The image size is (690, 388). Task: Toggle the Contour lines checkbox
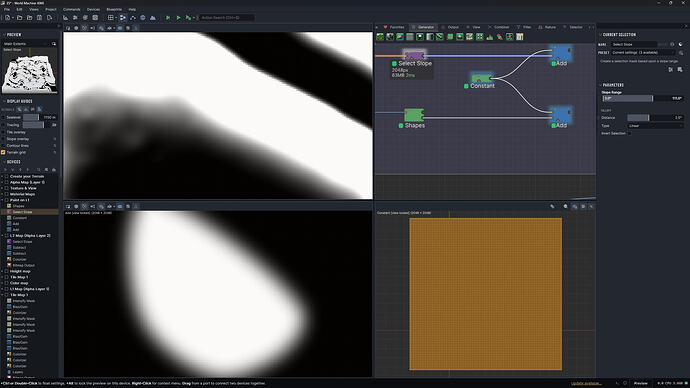[x=4, y=146]
